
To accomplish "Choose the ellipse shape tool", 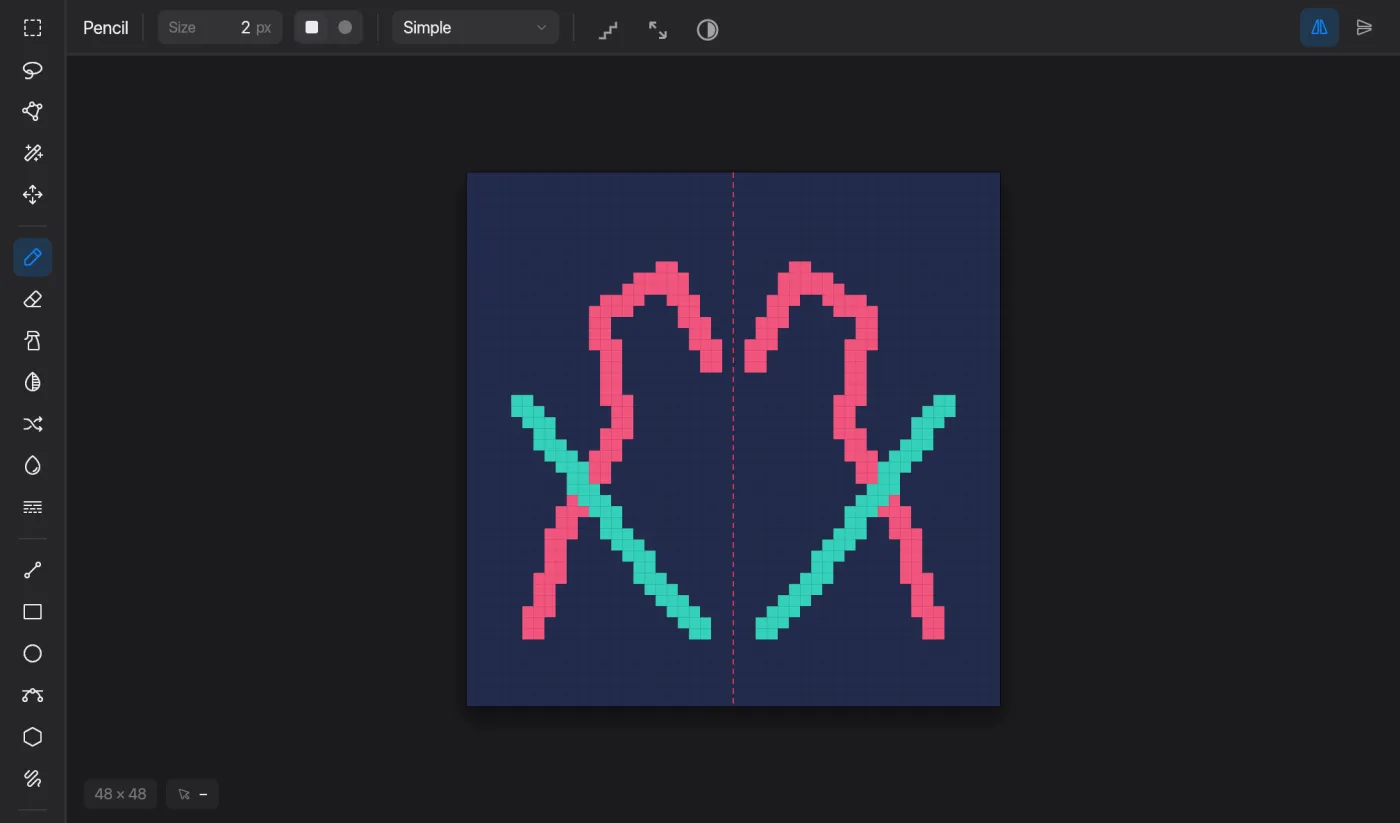I will [33, 654].
